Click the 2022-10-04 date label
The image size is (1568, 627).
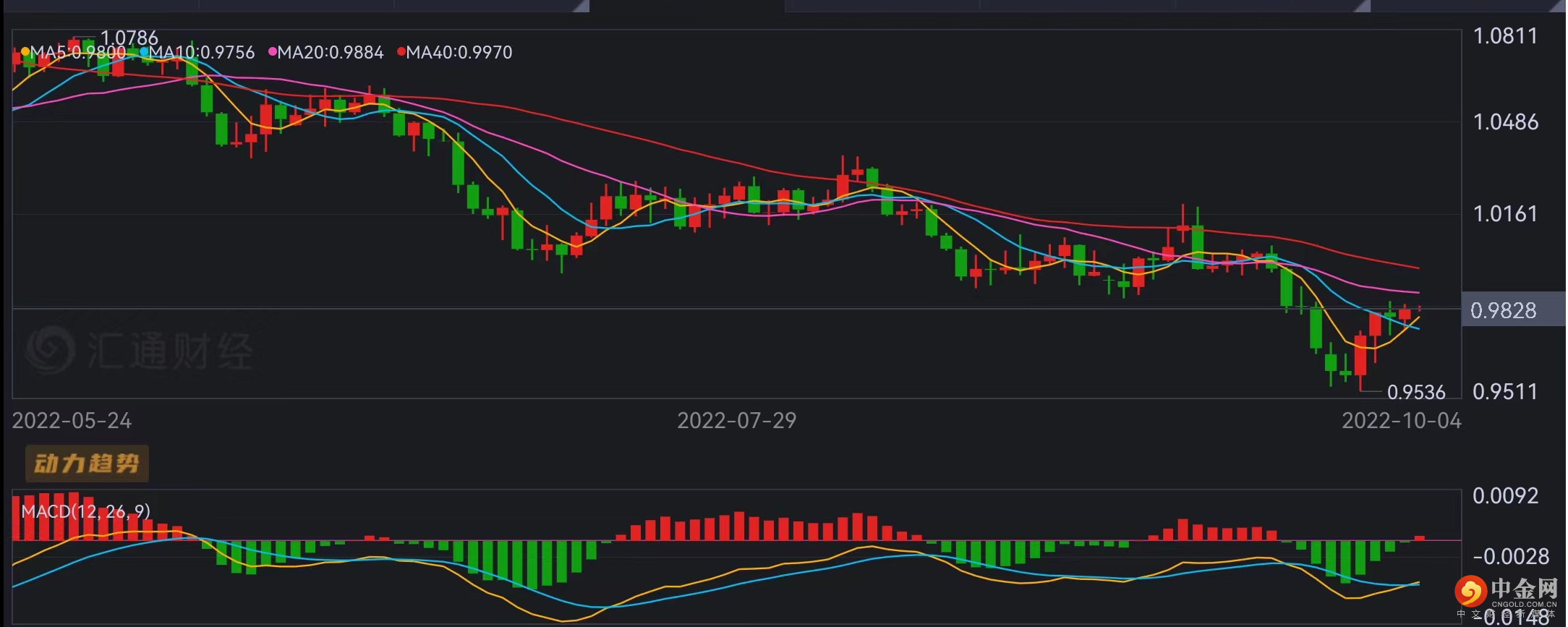pos(1402,420)
